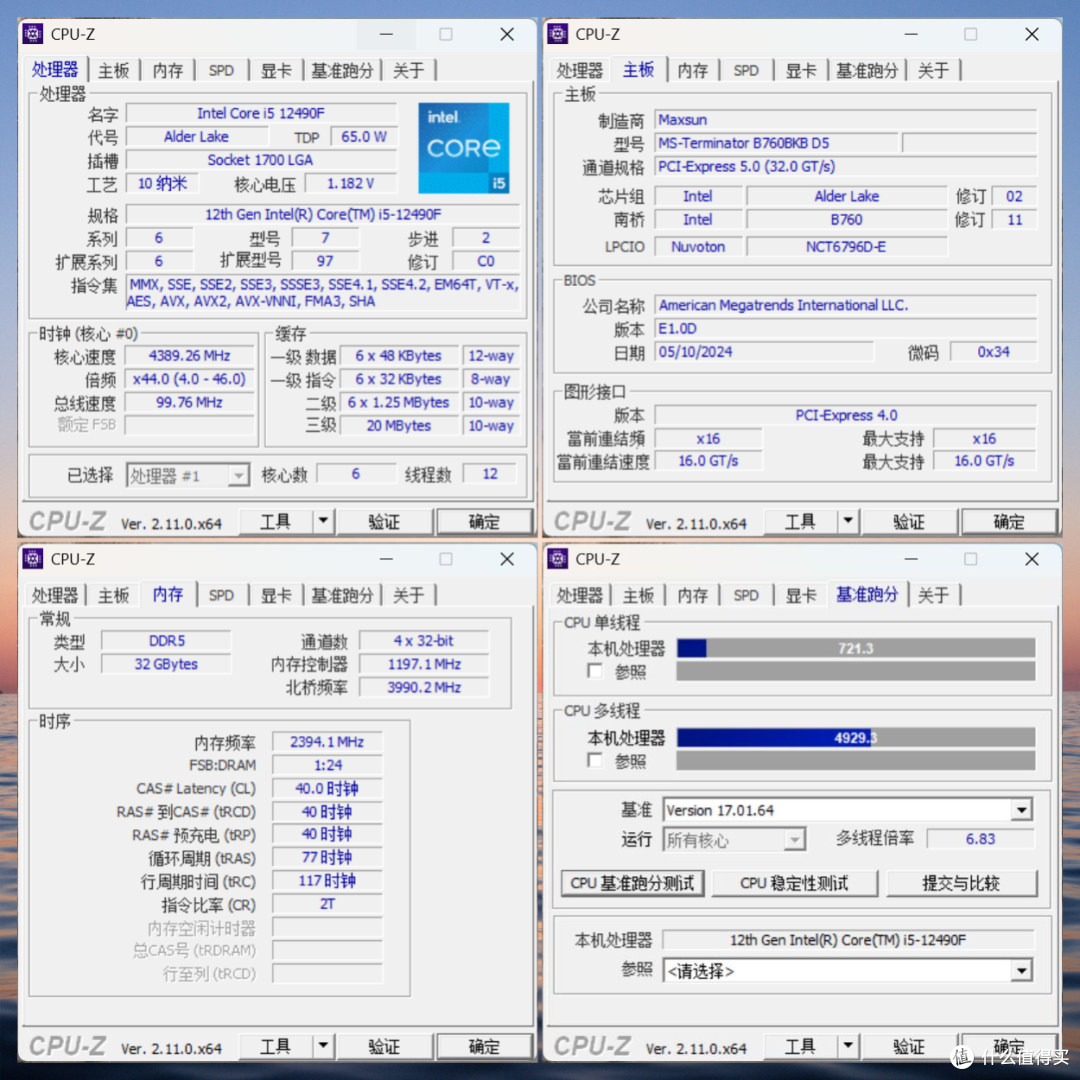Click thread count value 12
The height and width of the screenshot is (1080, 1080).
(490, 474)
